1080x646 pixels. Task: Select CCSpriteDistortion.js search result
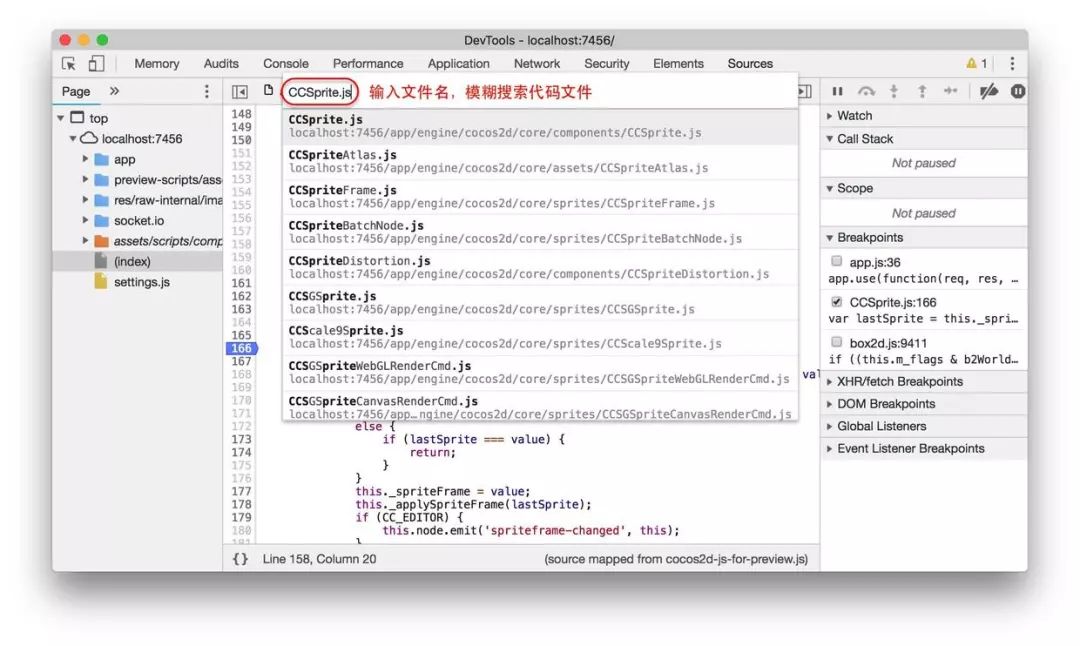coord(540,267)
